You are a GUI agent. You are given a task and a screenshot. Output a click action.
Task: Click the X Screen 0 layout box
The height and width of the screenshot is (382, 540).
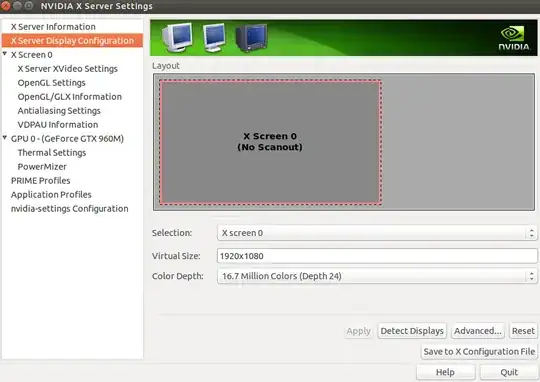click(270, 142)
